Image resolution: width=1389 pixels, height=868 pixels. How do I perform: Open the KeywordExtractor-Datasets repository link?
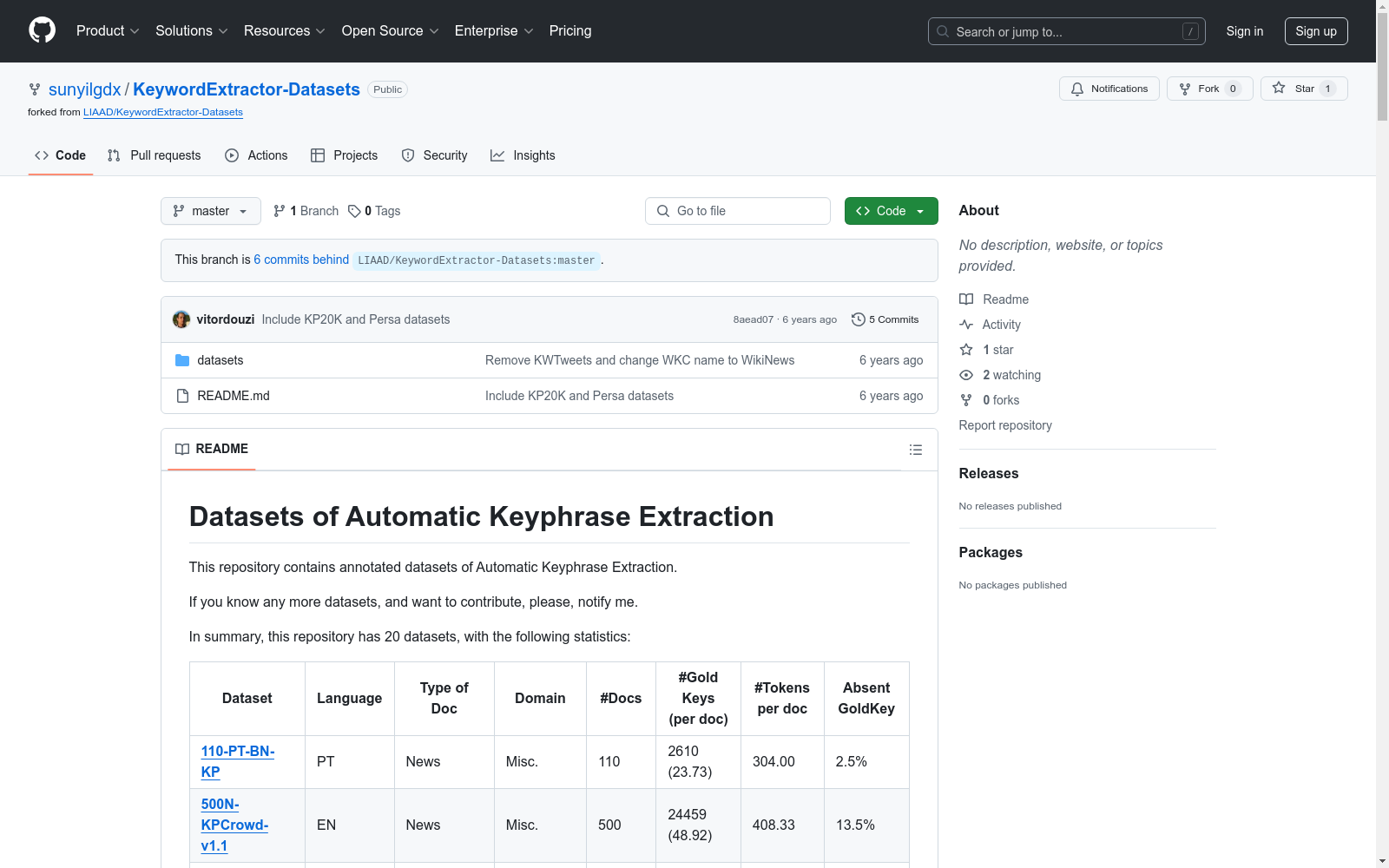click(247, 89)
